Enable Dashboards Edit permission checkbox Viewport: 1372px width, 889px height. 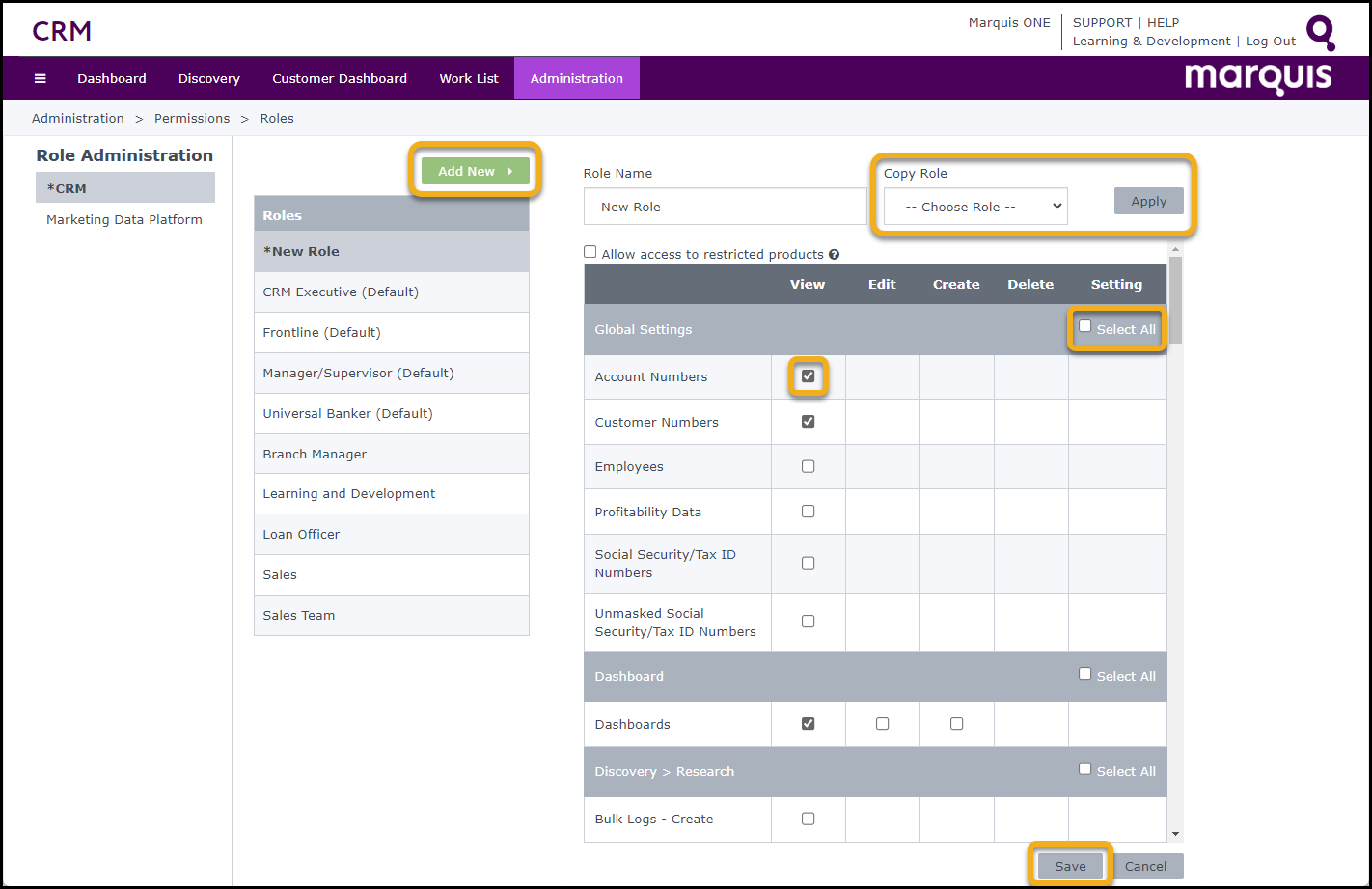(882, 724)
